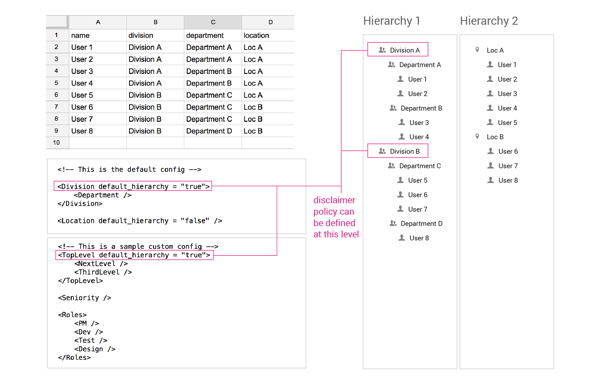Click the location pin icon beside Loc B
Viewport: 600px width, 384px height.
(x=477, y=136)
